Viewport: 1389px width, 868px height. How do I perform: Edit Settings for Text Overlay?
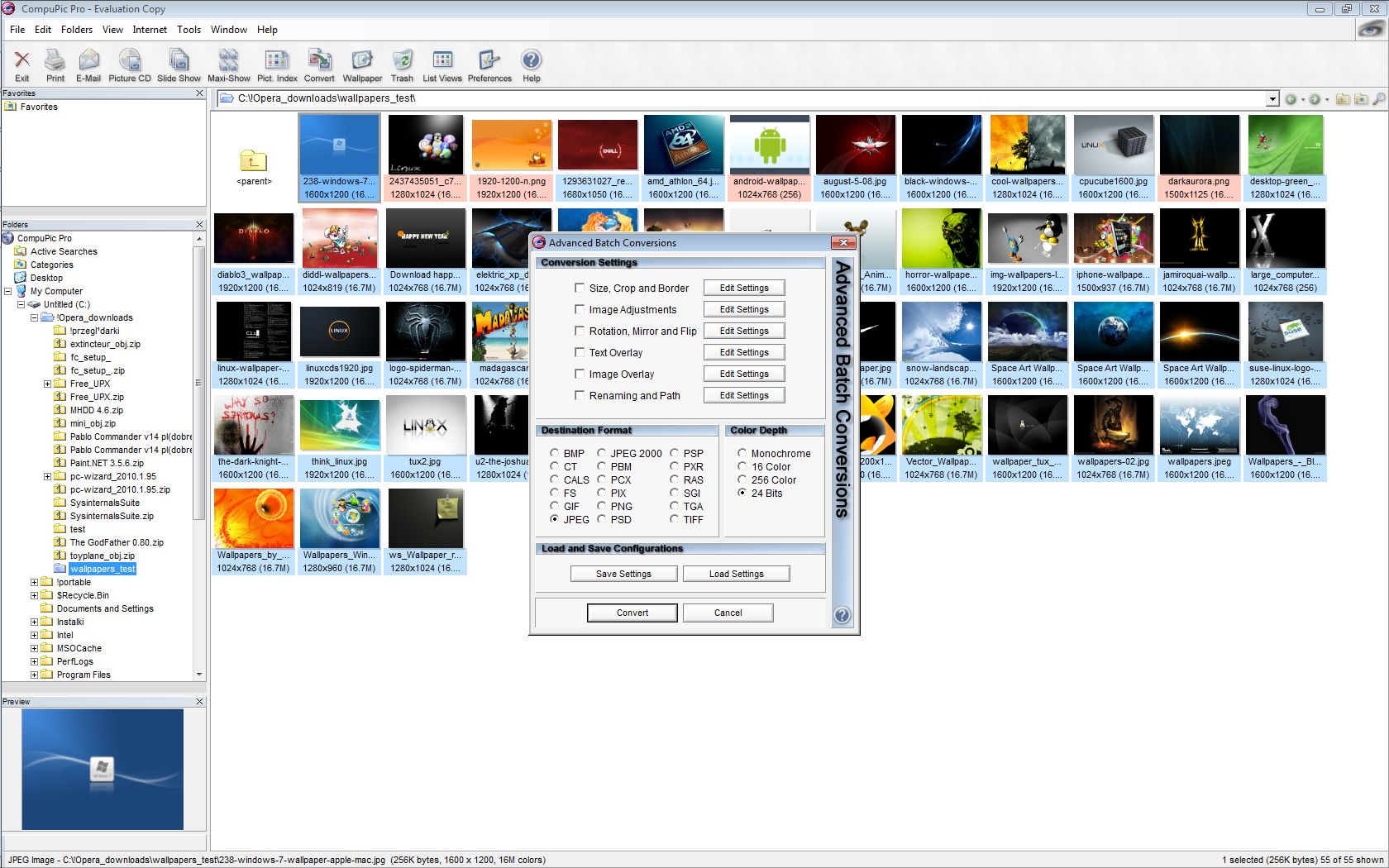click(744, 352)
